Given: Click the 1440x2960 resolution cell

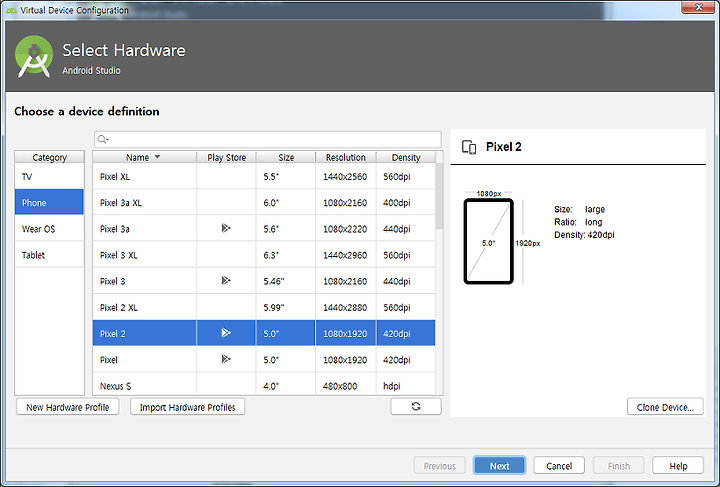Looking at the screenshot, I should point(345,255).
